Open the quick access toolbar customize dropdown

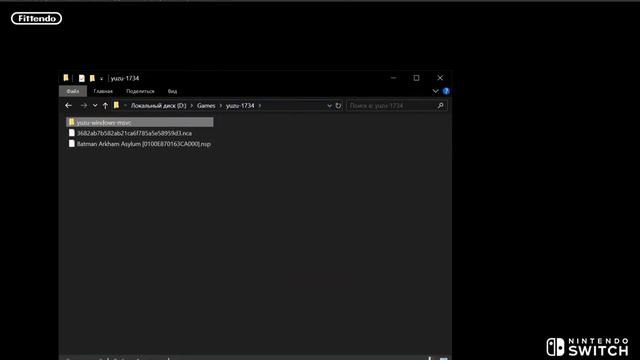(102, 78)
